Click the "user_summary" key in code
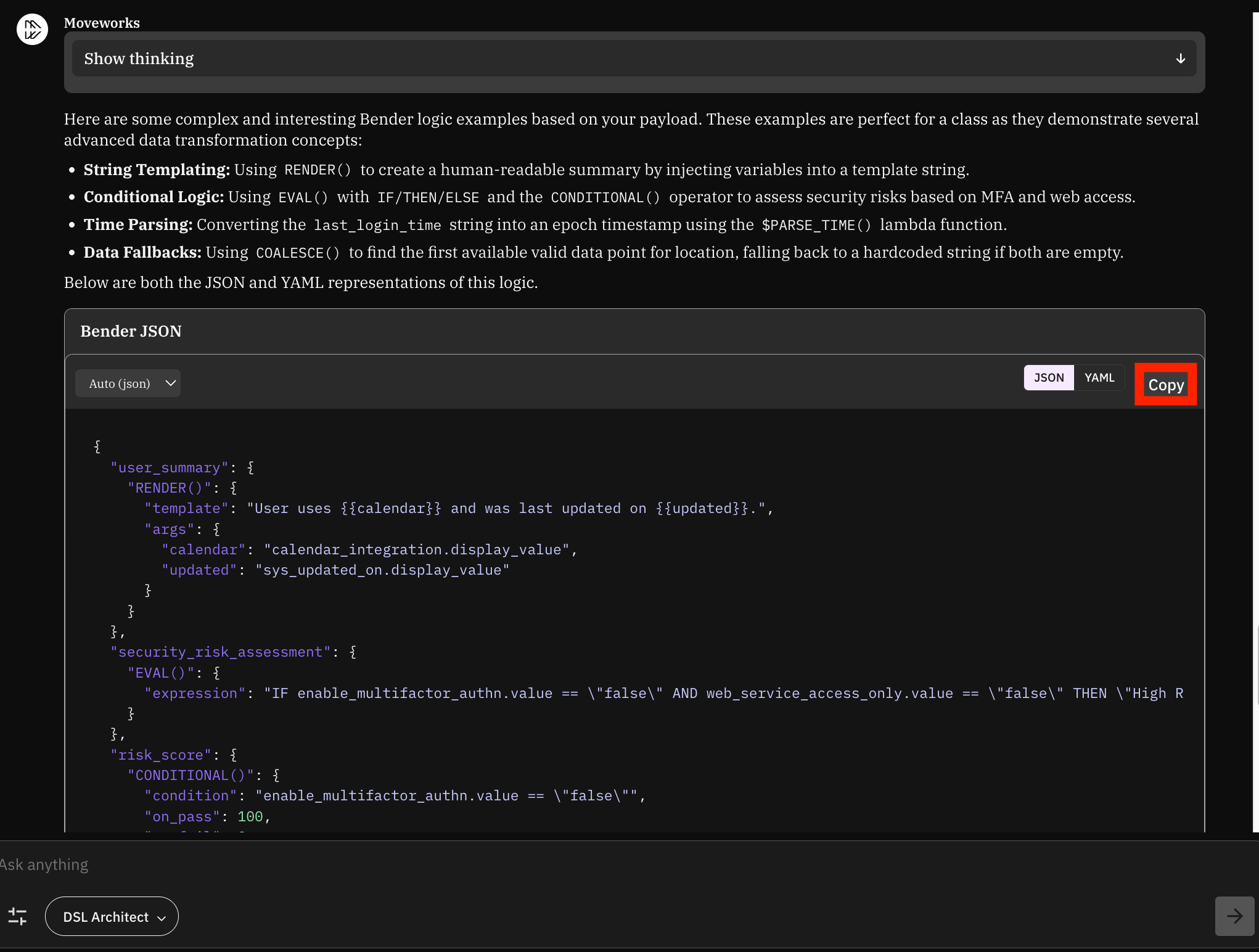The image size is (1259, 952). pyautogui.click(x=169, y=468)
